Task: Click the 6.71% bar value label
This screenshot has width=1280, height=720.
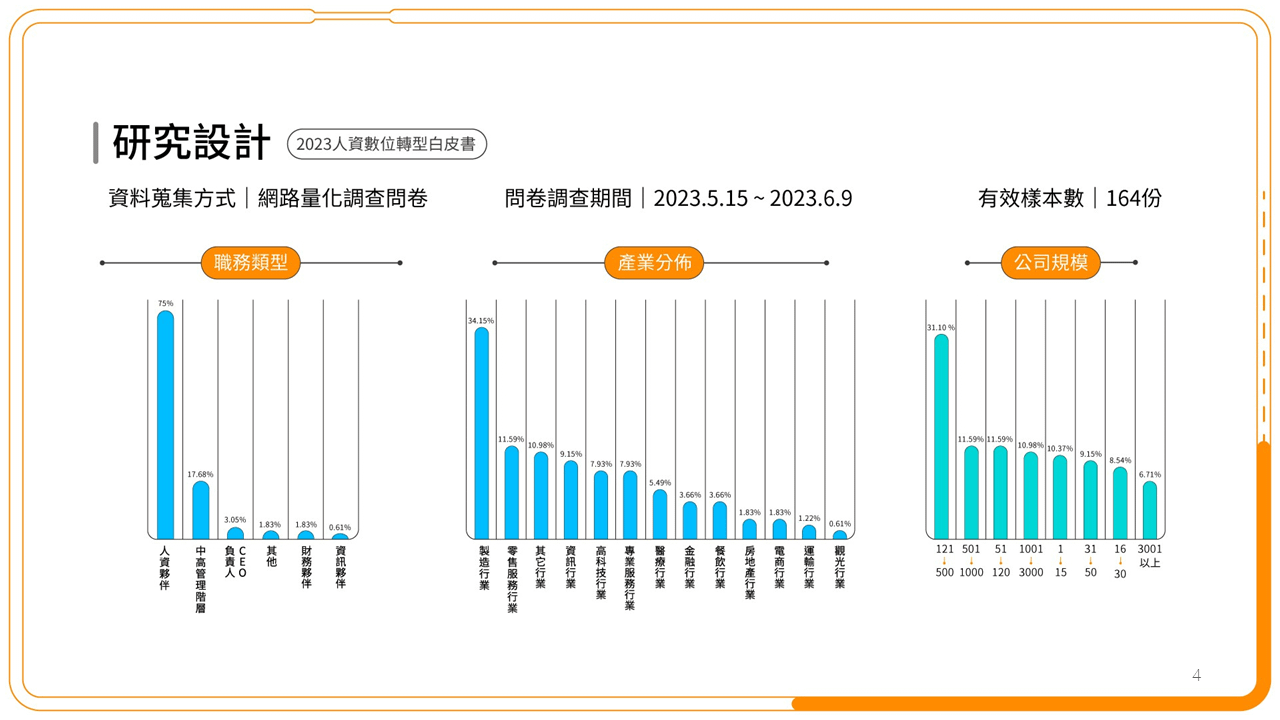Action: tap(1150, 475)
